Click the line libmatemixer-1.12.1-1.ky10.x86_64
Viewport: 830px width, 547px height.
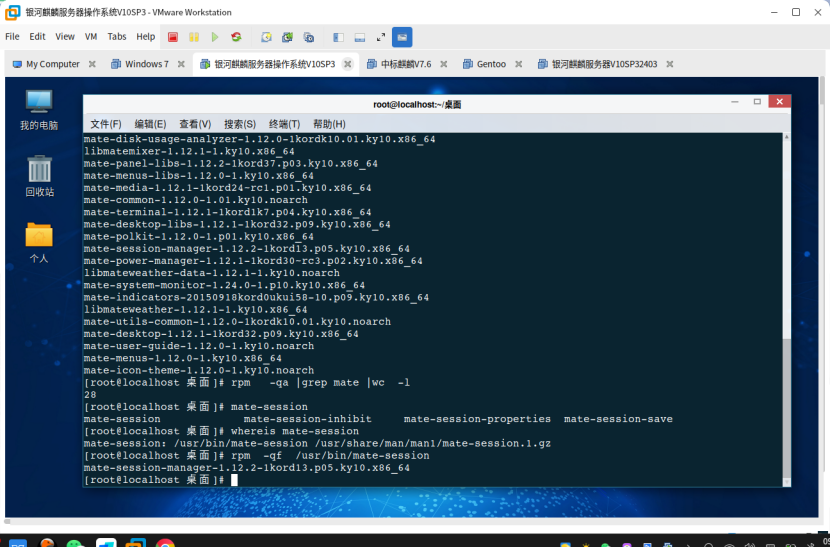tap(189, 151)
